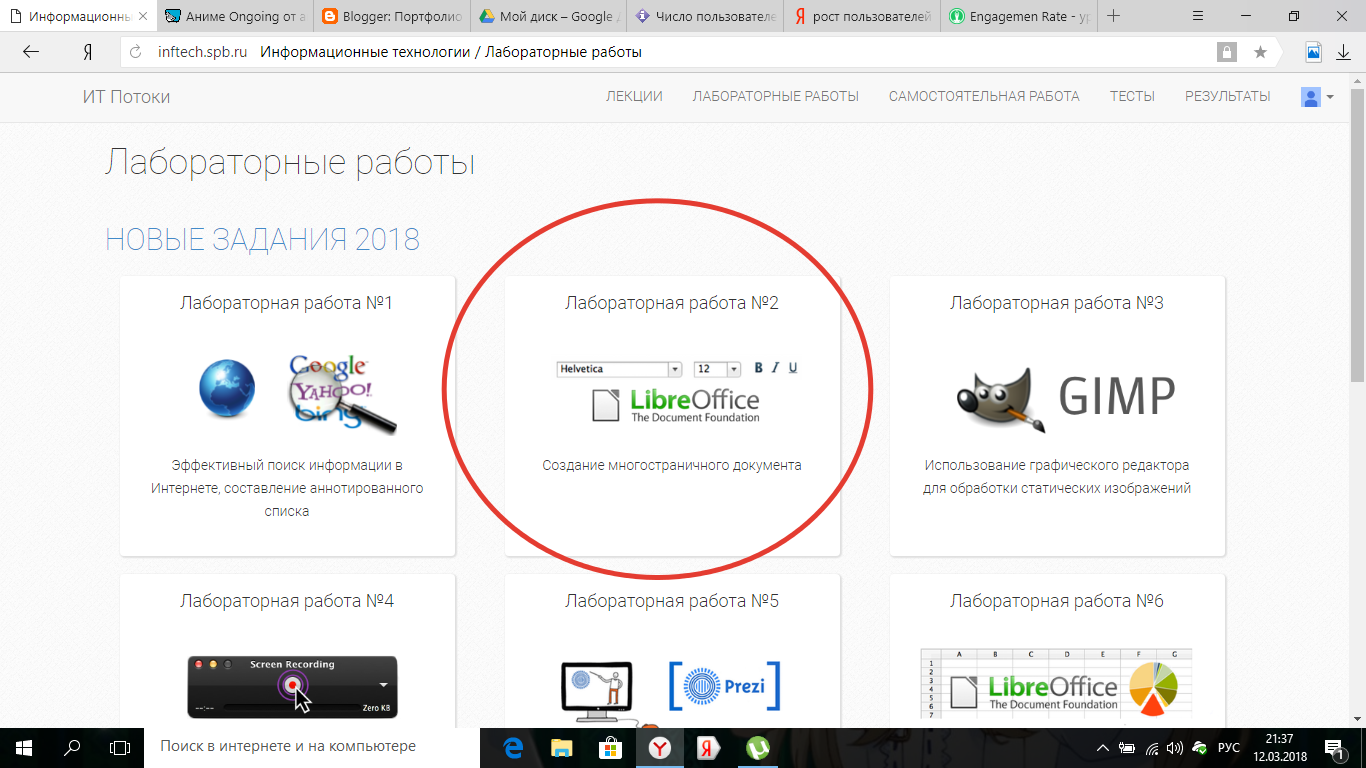The image size is (1366, 768).
Task: Click the Lab 3 description about графического редактора
Action: pyautogui.click(x=1057, y=477)
